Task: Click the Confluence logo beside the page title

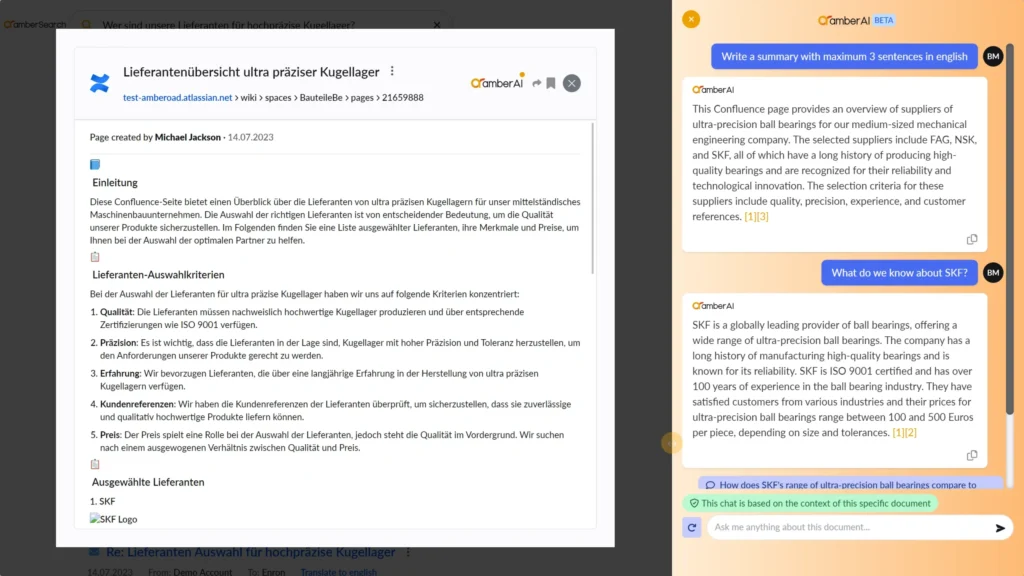Action: 99,82
